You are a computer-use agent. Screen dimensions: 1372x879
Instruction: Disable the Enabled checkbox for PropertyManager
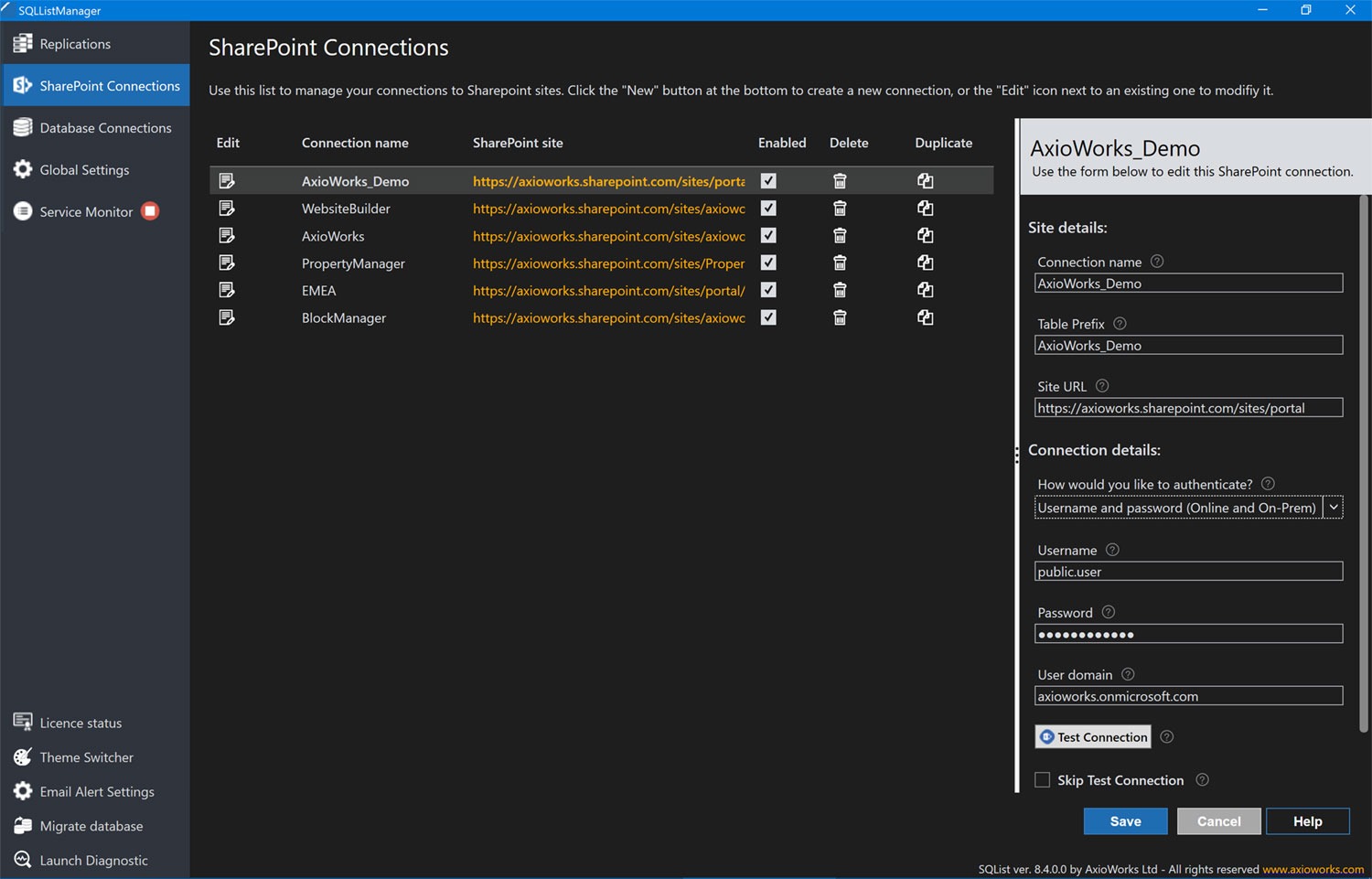[767, 263]
